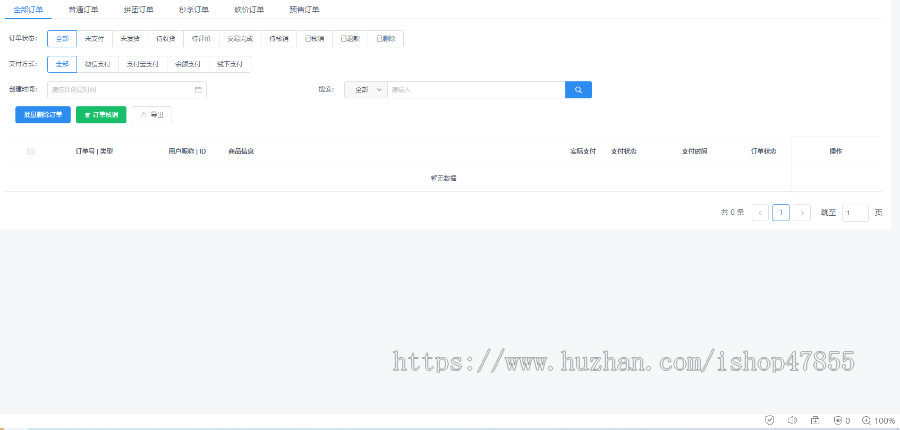
Task: Click the blue search magnifier button
Action: pyautogui.click(x=579, y=90)
